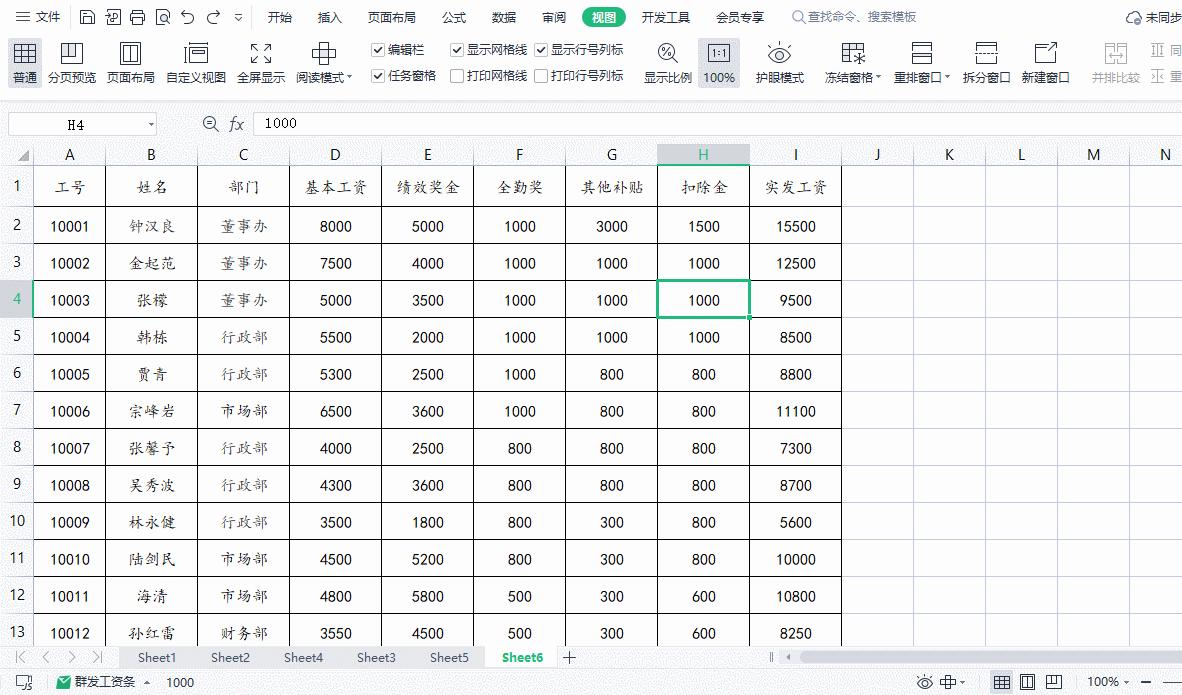Add a new sheet with the plus button

coord(568,657)
